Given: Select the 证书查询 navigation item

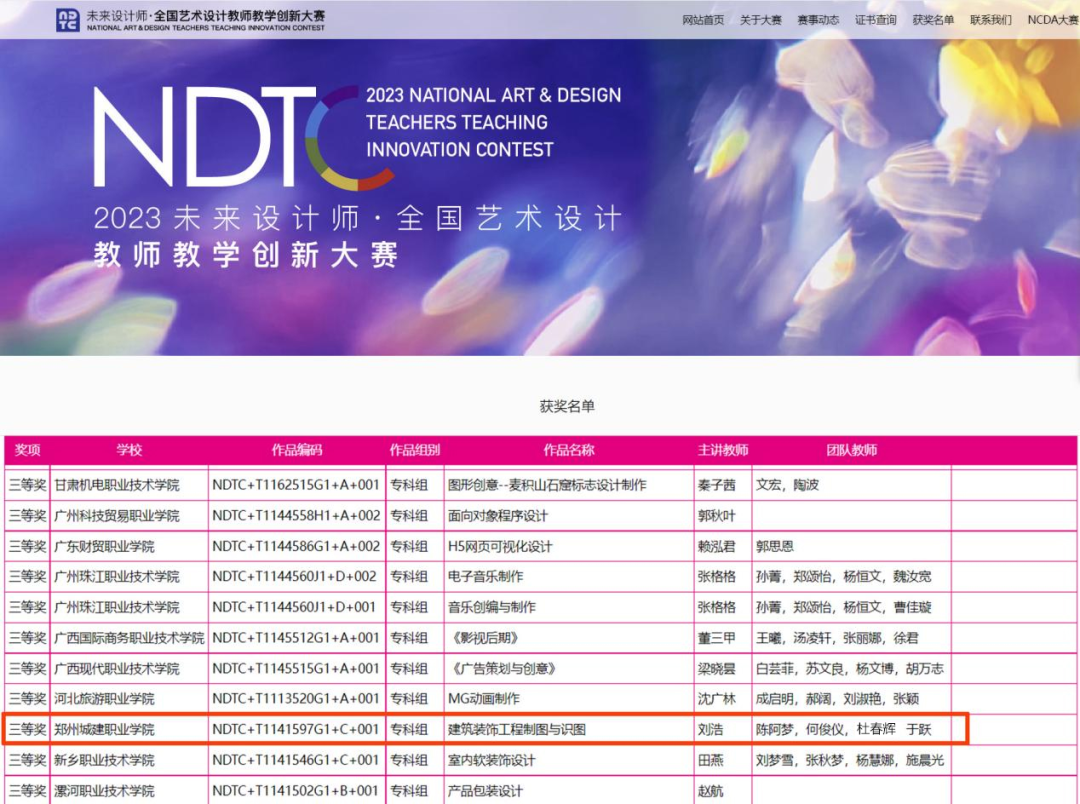Looking at the screenshot, I should coord(875,20).
